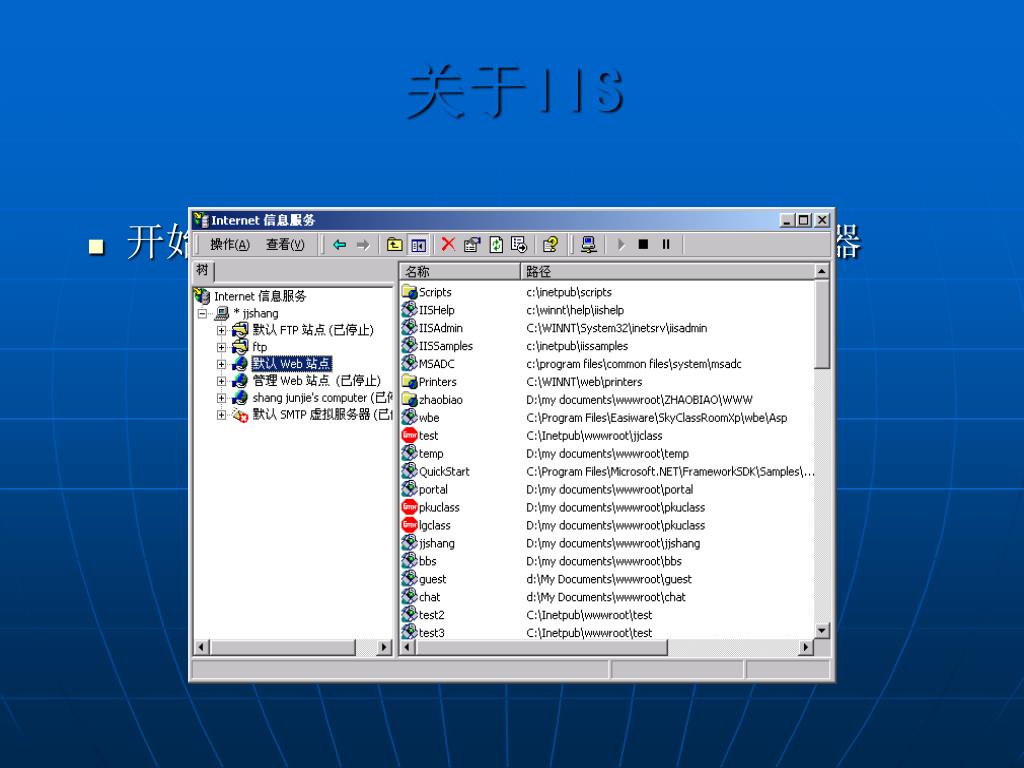
Task: Select shang junjie's computer tree item
Action: [x=322, y=398]
